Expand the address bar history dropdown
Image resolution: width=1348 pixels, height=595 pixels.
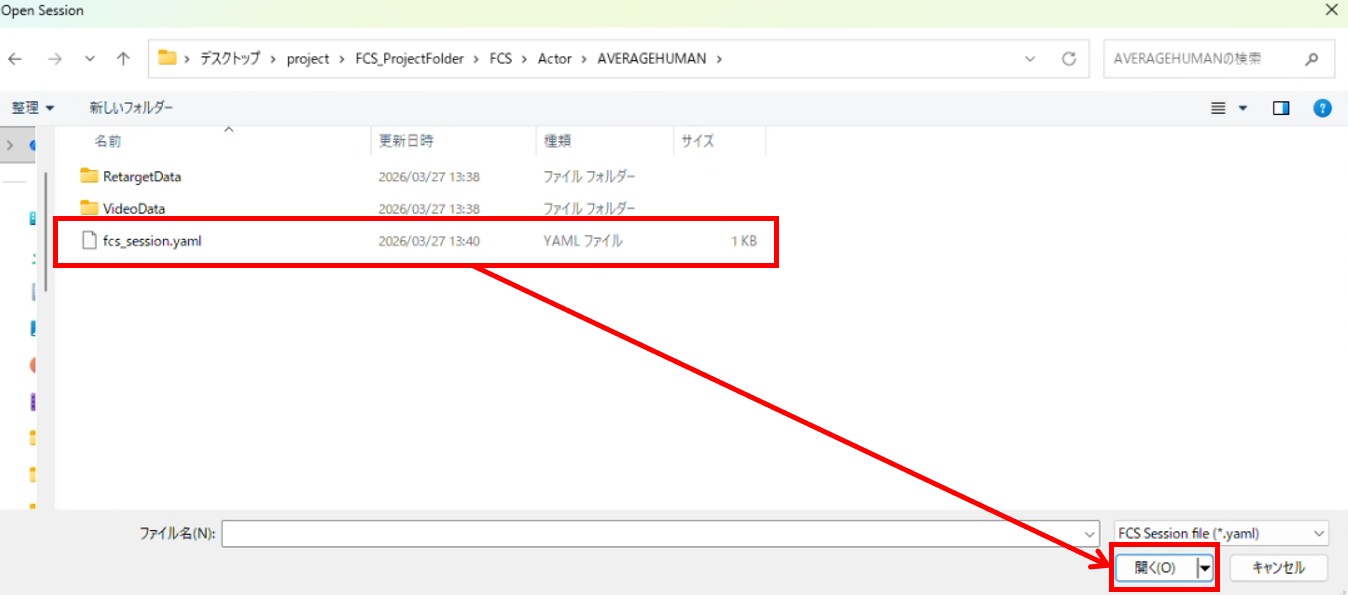(x=1031, y=59)
